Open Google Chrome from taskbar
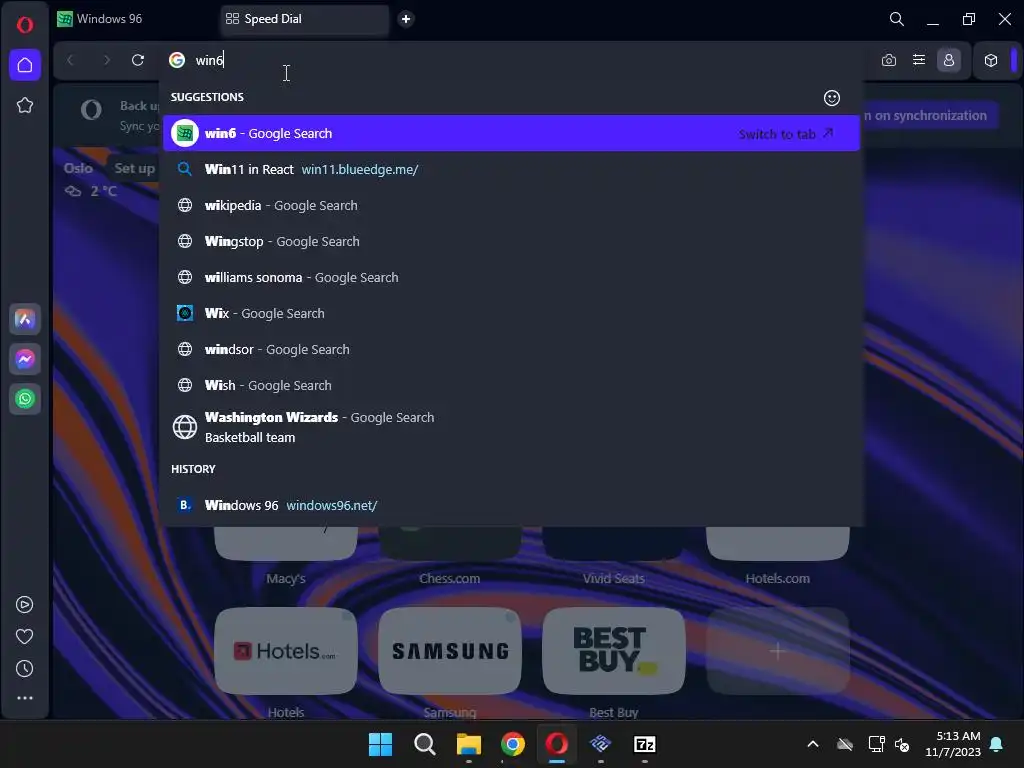This screenshot has height=768, width=1024. pyautogui.click(x=513, y=744)
